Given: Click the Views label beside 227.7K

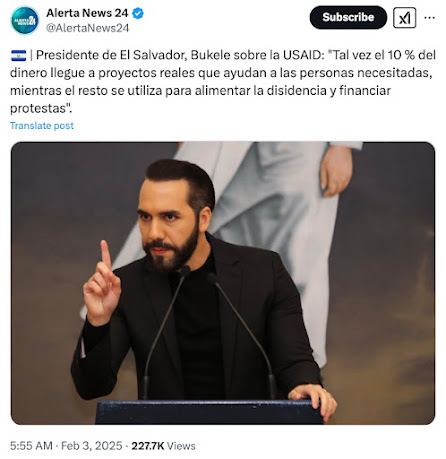Looking at the screenshot, I should click(181, 446).
